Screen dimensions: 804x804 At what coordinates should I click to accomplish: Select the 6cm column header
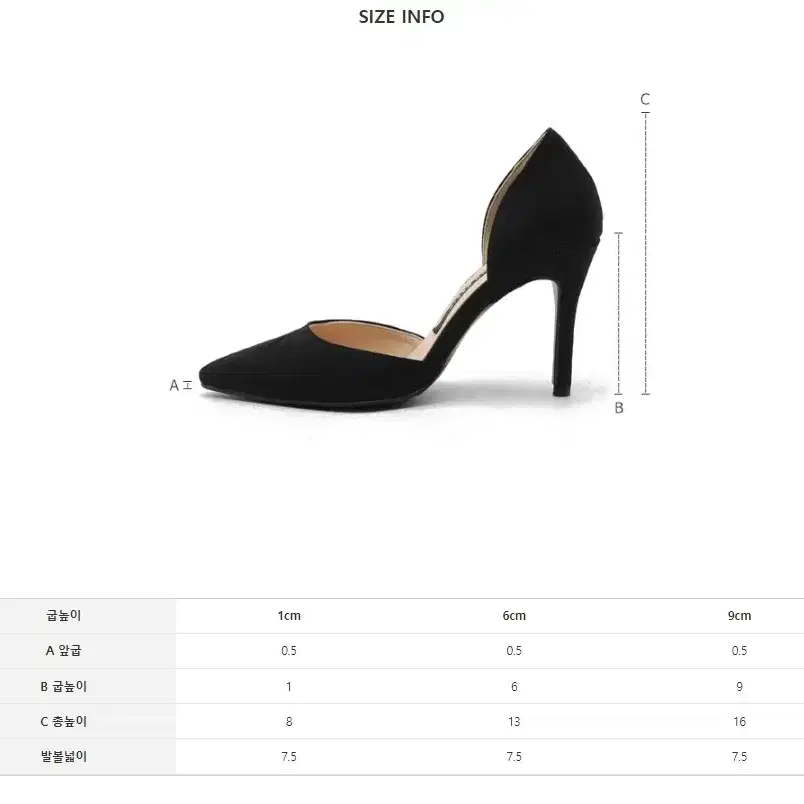[514, 616]
